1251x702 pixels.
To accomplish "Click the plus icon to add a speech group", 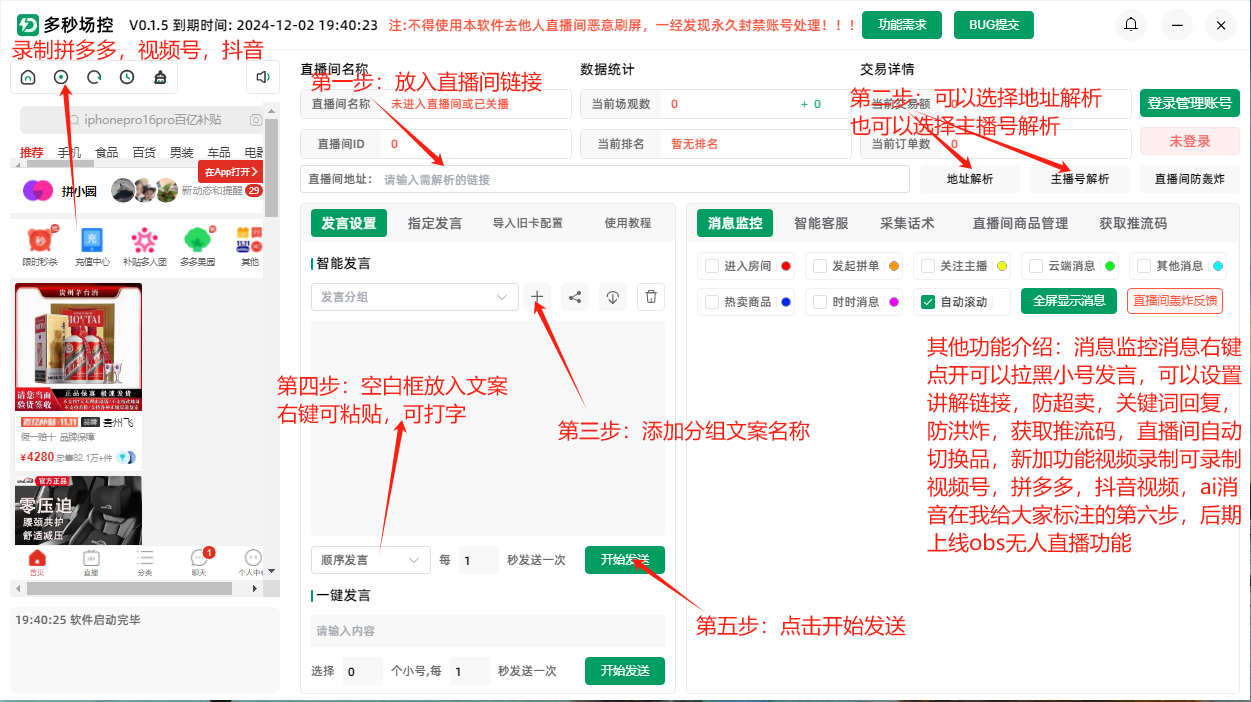I will tap(537, 296).
